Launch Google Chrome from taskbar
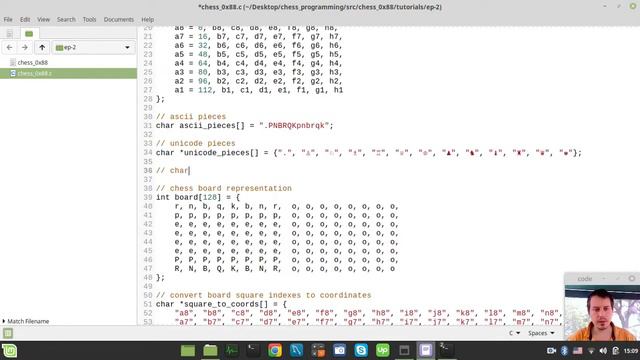 tap(275, 351)
